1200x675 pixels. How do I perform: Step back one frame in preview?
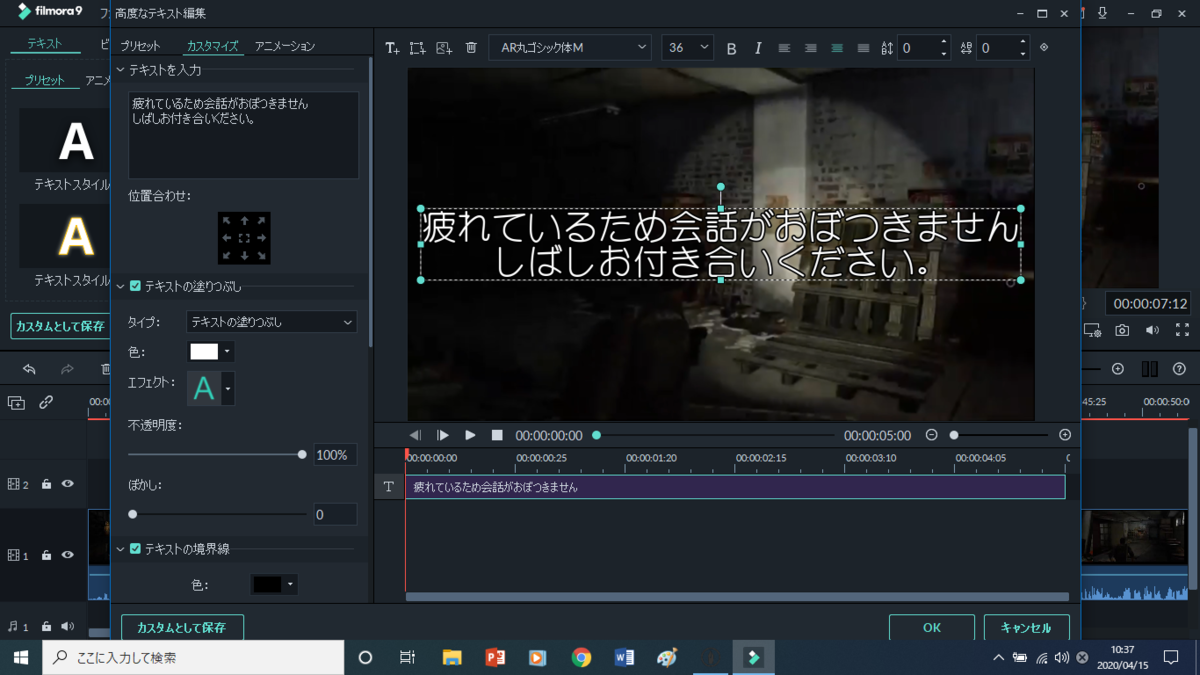click(415, 435)
